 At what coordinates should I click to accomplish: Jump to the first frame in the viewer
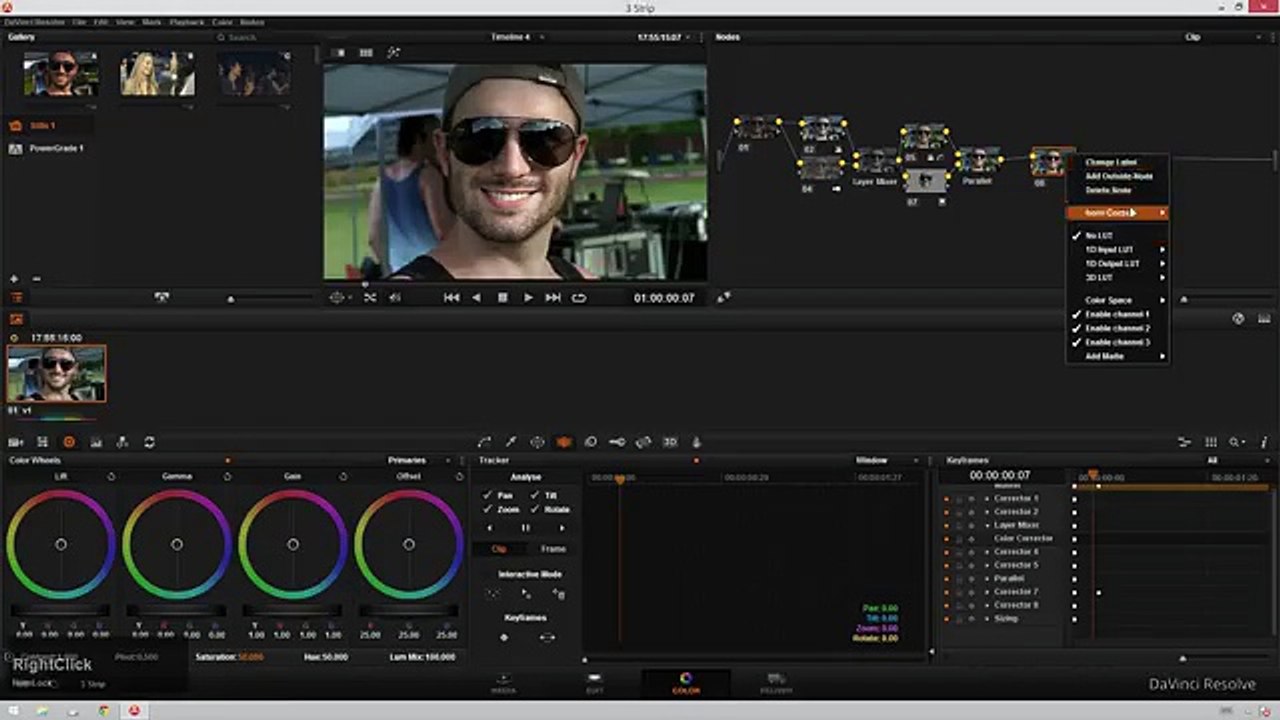(x=452, y=298)
